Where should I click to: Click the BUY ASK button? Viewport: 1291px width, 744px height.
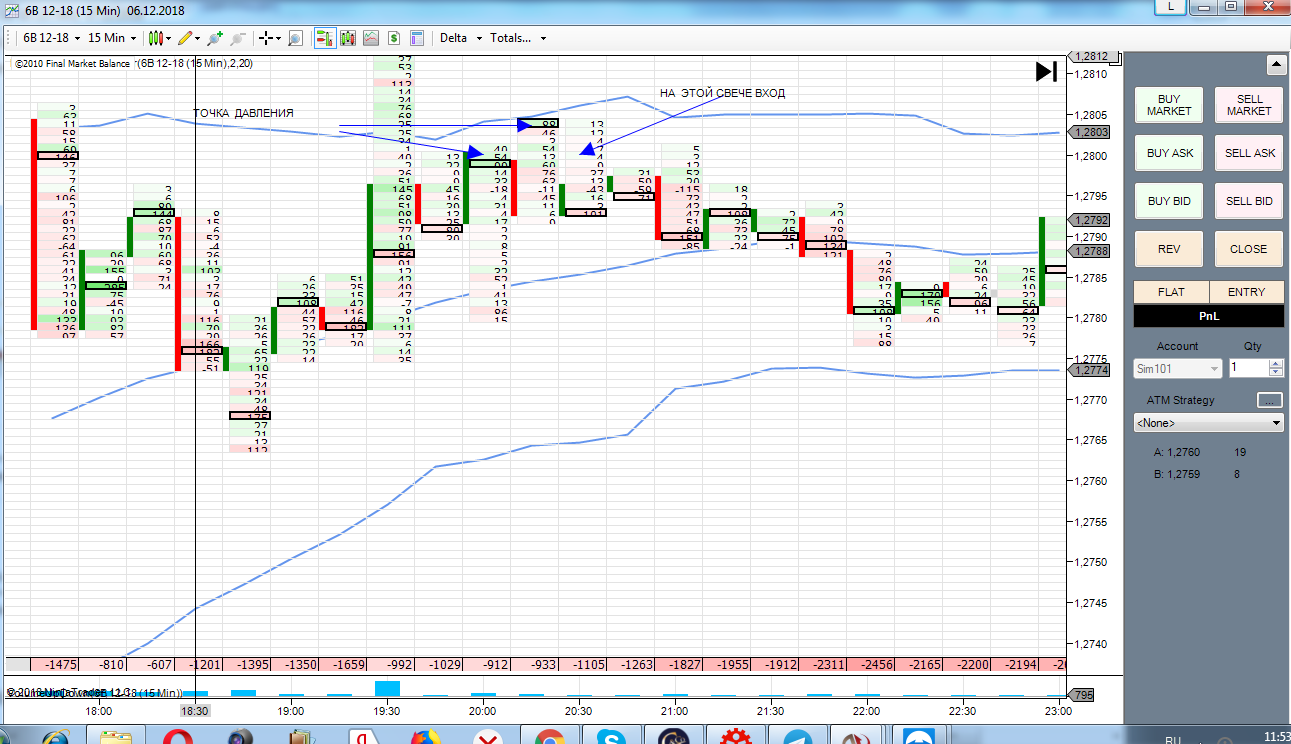(x=1169, y=153)
